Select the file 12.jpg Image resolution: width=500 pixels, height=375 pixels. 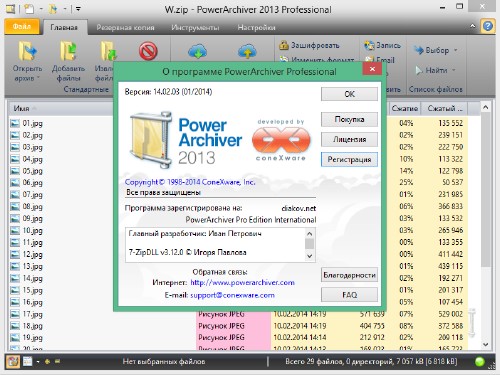point(33,254)
